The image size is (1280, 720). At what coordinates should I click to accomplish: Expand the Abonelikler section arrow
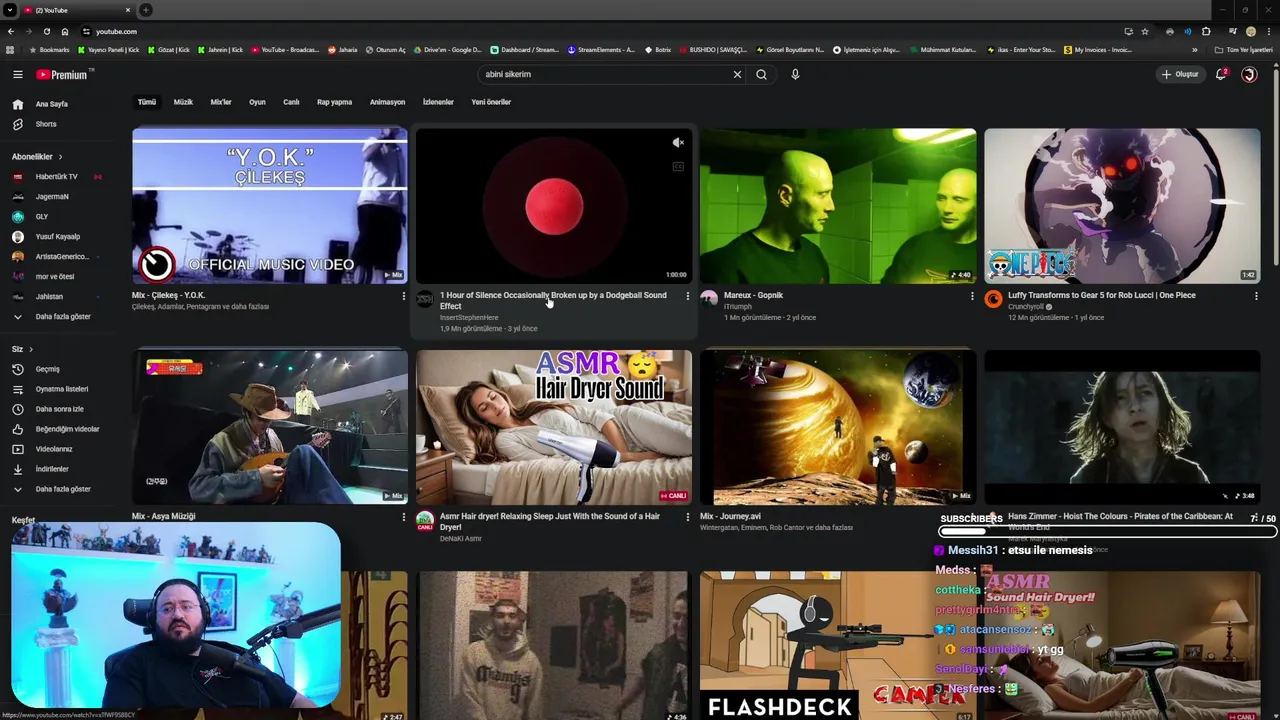(60, 157)
